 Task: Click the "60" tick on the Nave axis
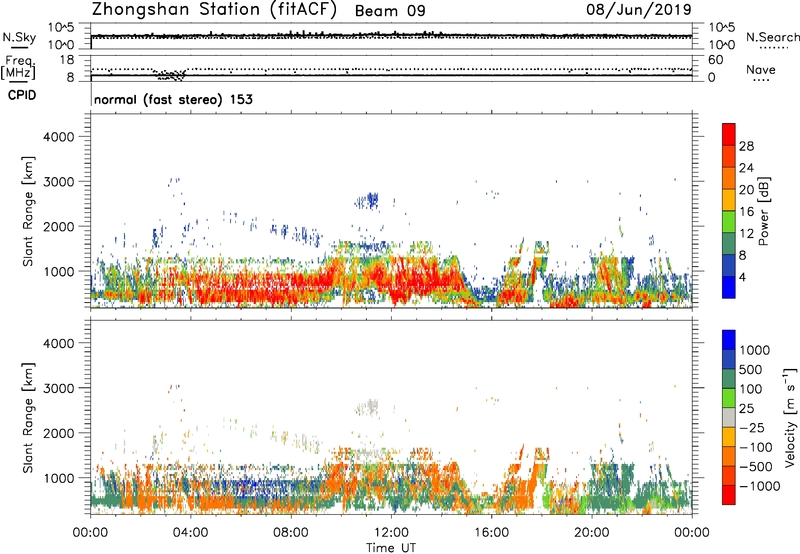coord(715,60)
